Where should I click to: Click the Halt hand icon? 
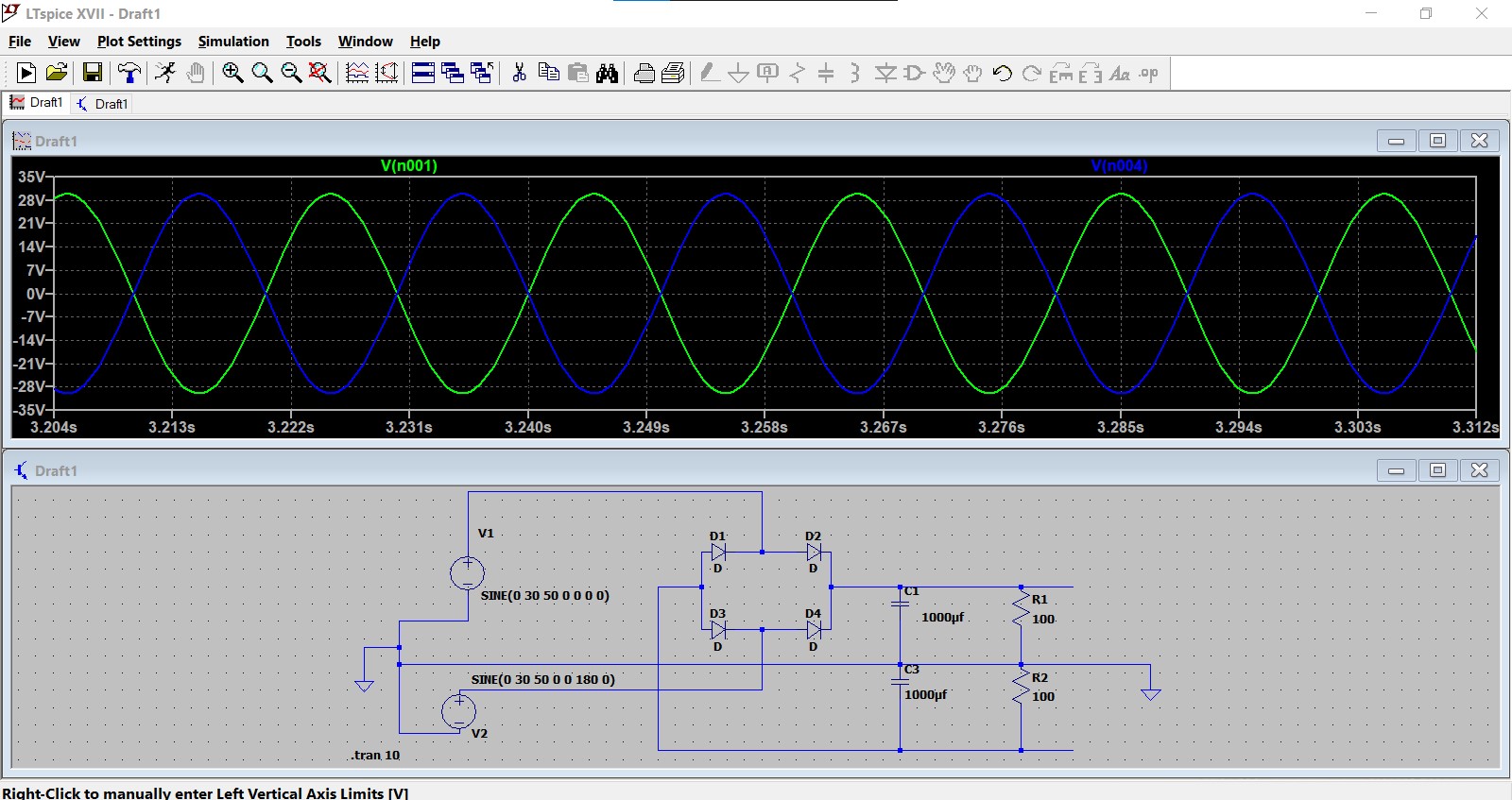[195, 73]
